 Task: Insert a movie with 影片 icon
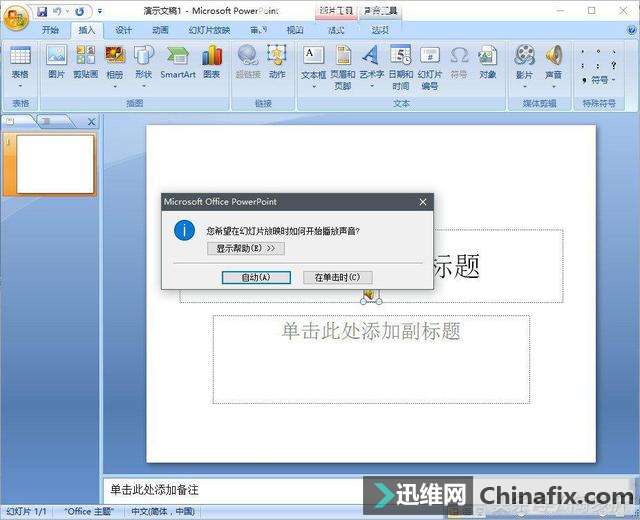pos(524,61)
